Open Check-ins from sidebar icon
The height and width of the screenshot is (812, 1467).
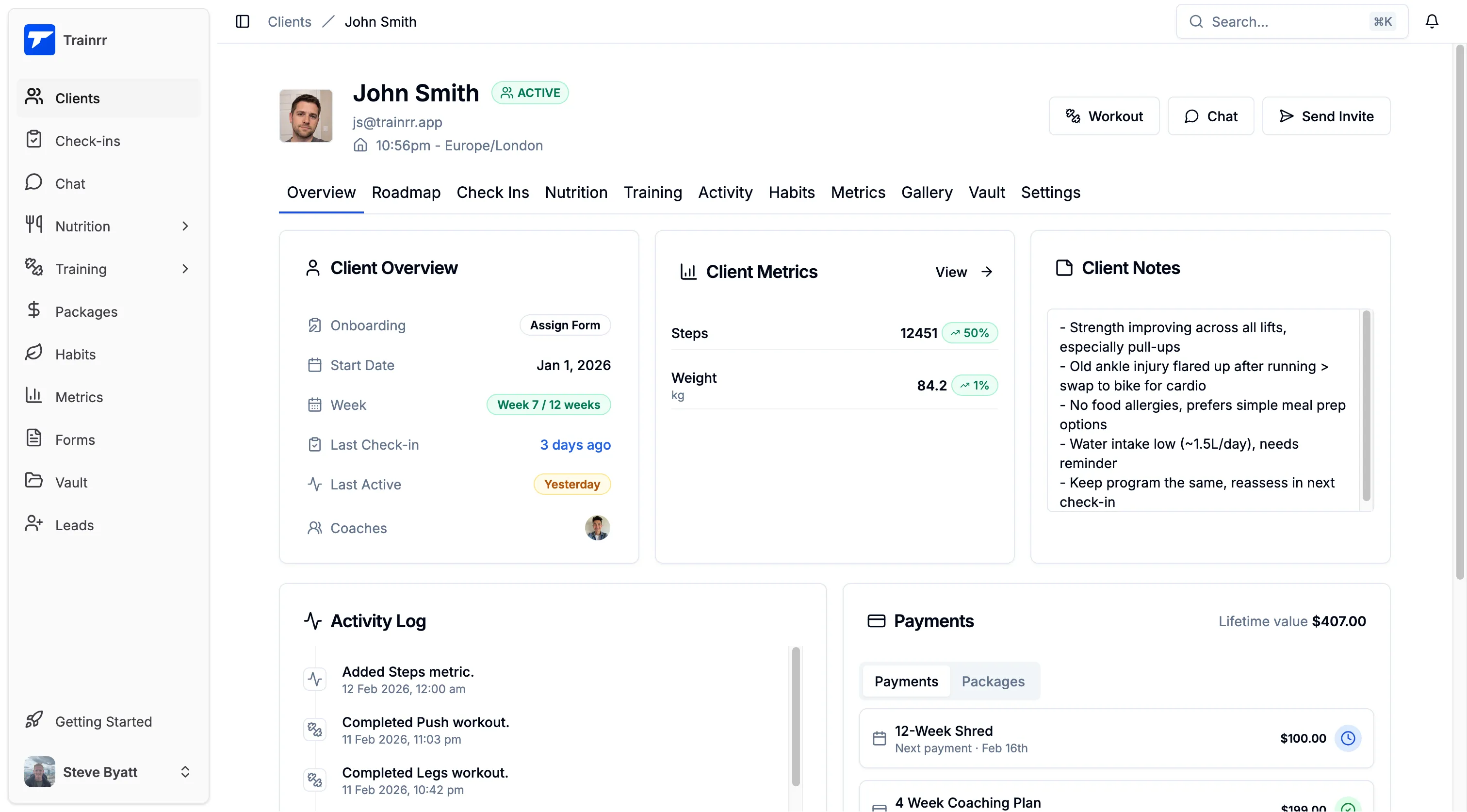pyautogui.click(x=33, y=140)
